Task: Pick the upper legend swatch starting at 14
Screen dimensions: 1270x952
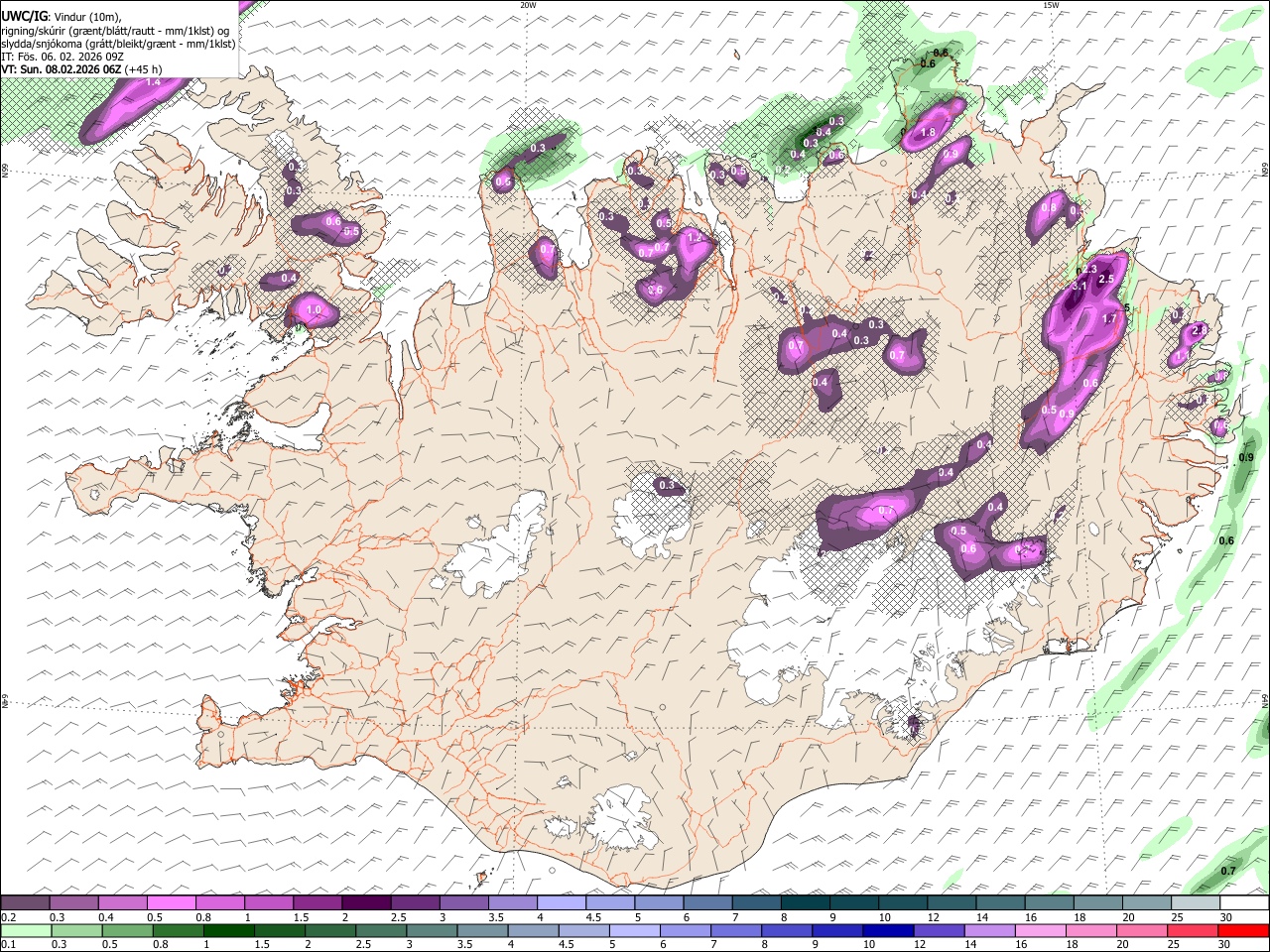Action: [1000, 902]
